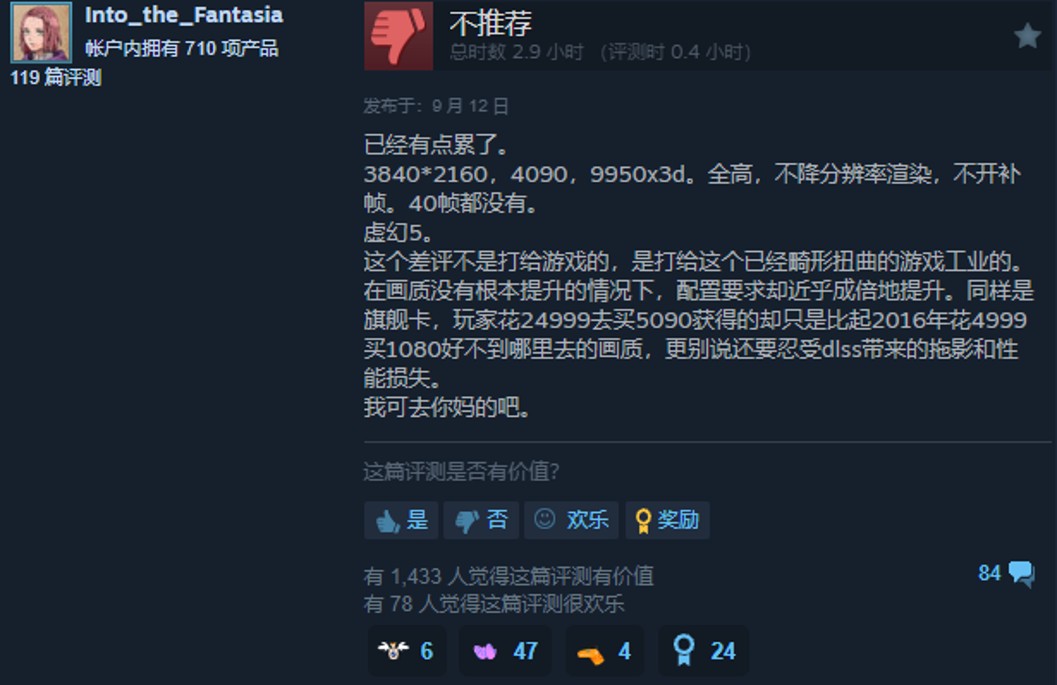Click the reviewer's avatar picture
This screenshot has height=685, width=1057.
pyautogui.click(x=41, y=32)
